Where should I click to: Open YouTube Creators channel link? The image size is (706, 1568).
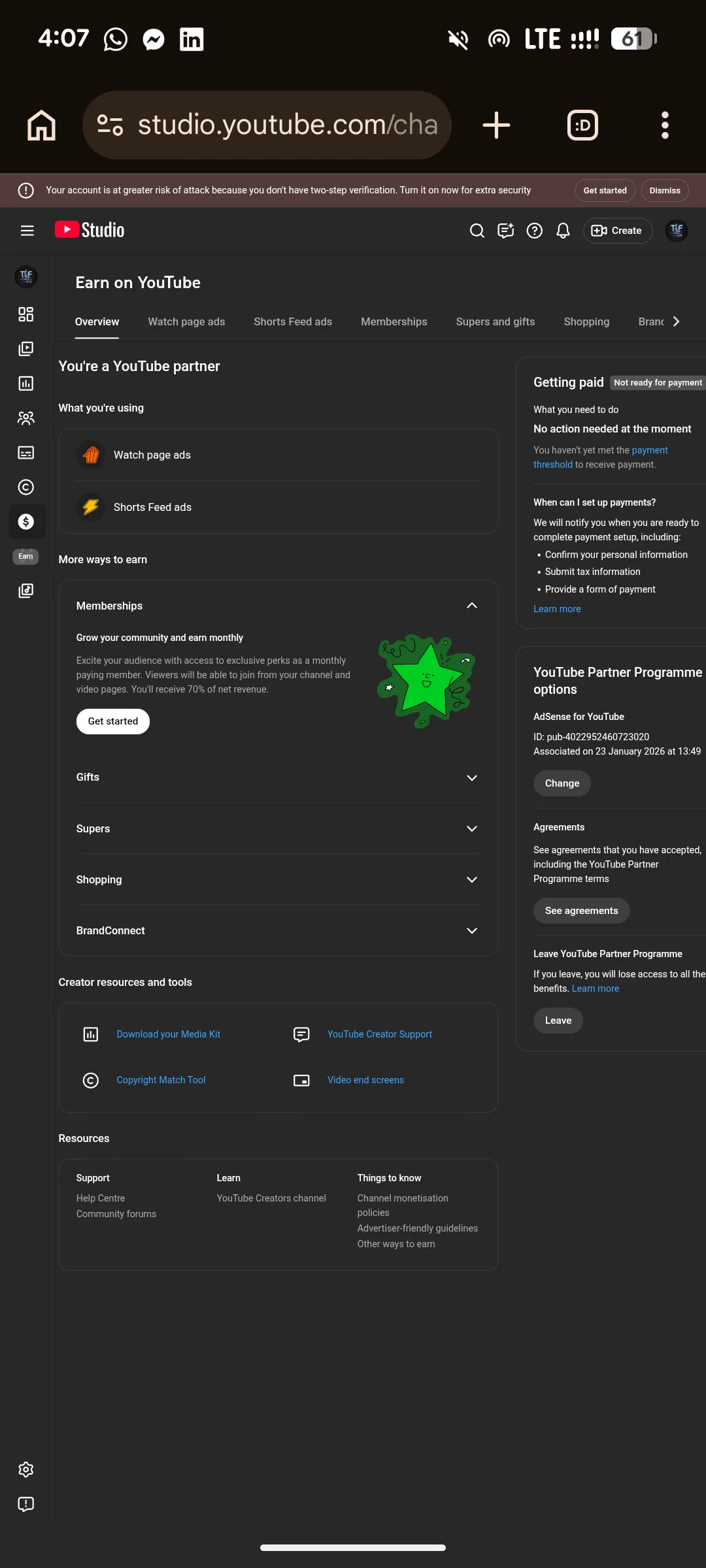pos(271,1198)
